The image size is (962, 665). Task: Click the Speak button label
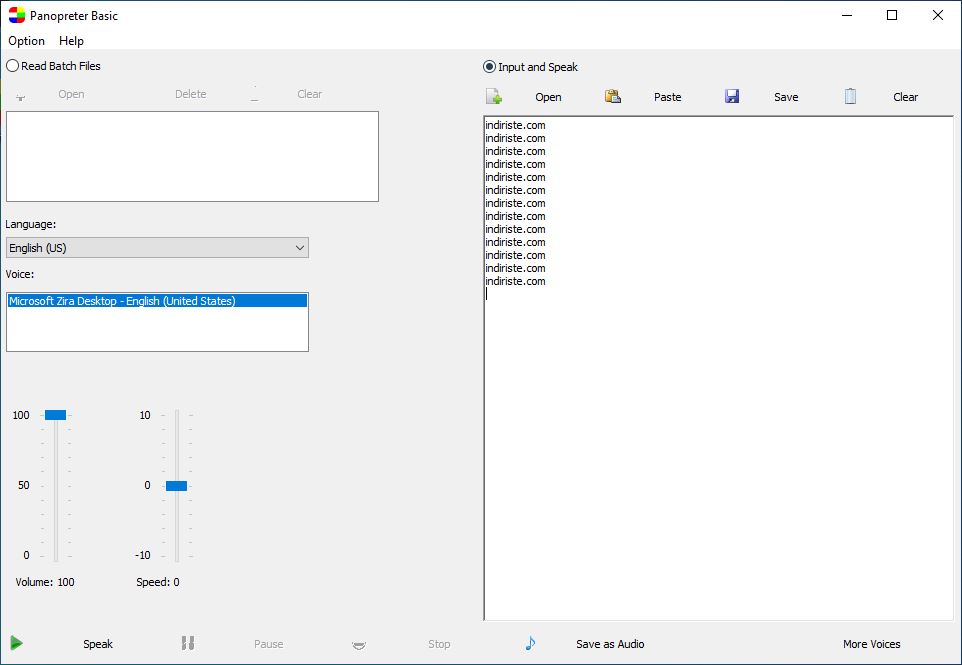click(98, 644)
